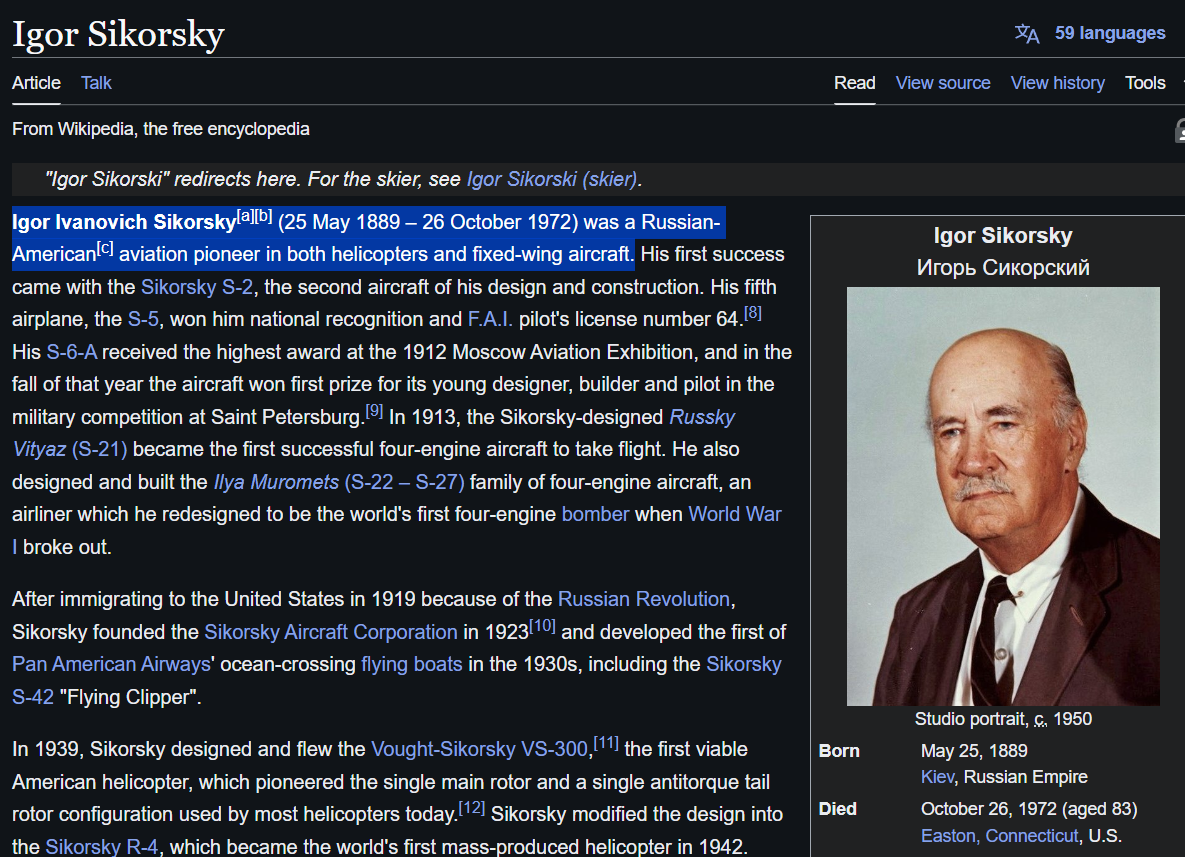Open footnote [c] after American
The width and height of the screenshot is (1185, 857).
click(x=105, y=249)
